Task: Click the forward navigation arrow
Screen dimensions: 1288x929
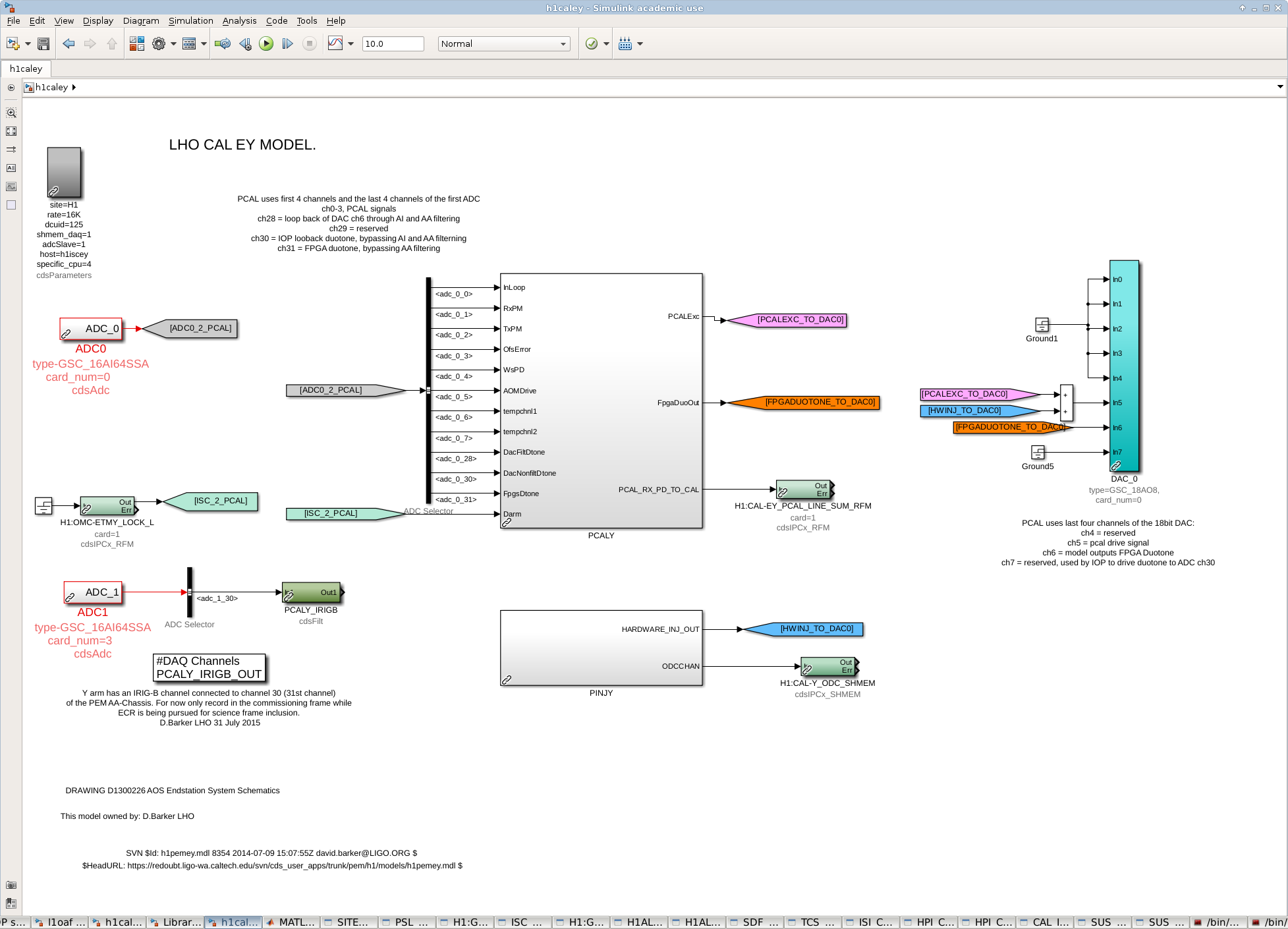Action: tap(90, 43)
